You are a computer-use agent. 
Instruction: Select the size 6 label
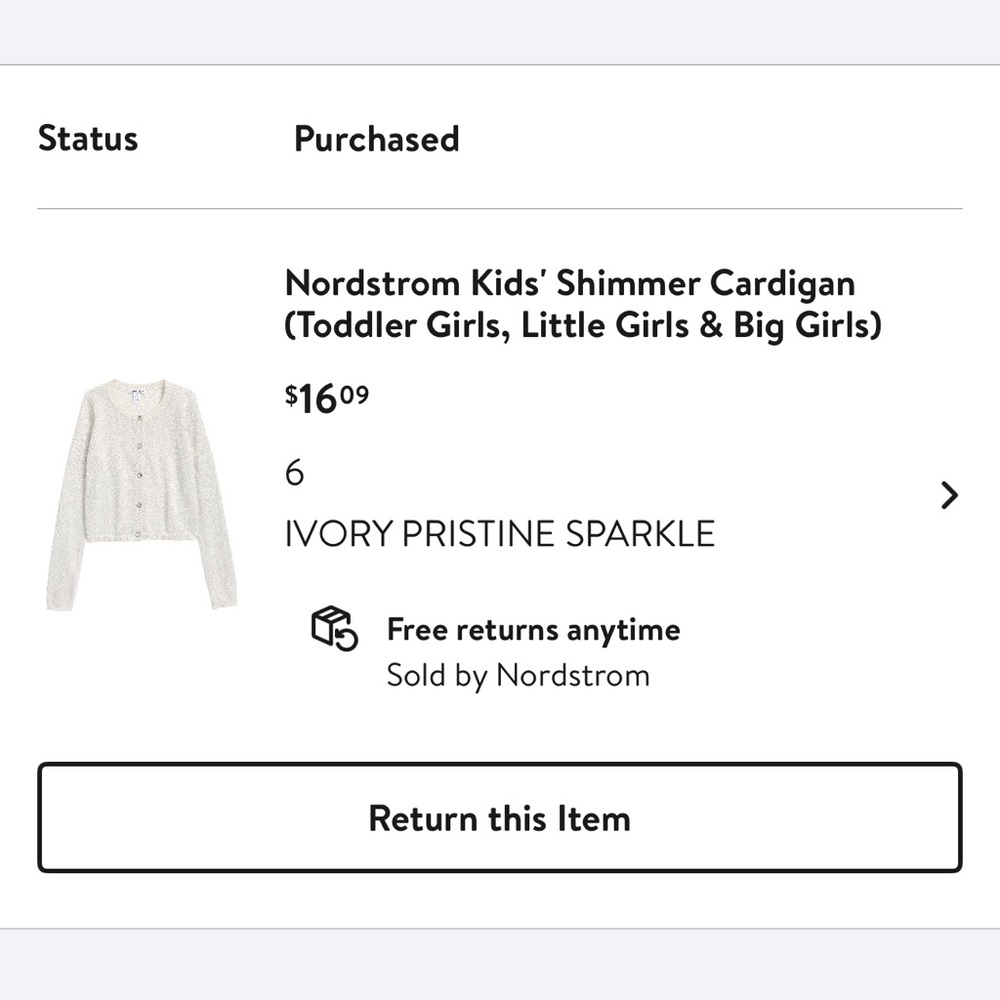[x=294, y=473]
